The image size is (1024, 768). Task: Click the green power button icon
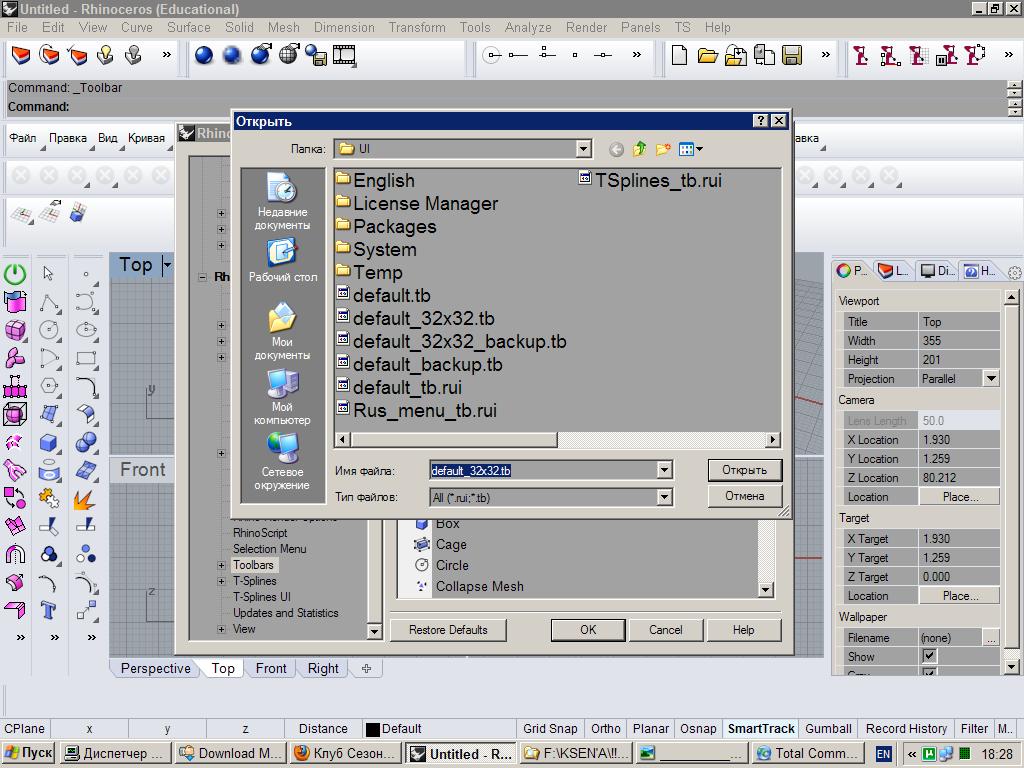(15, 274)
